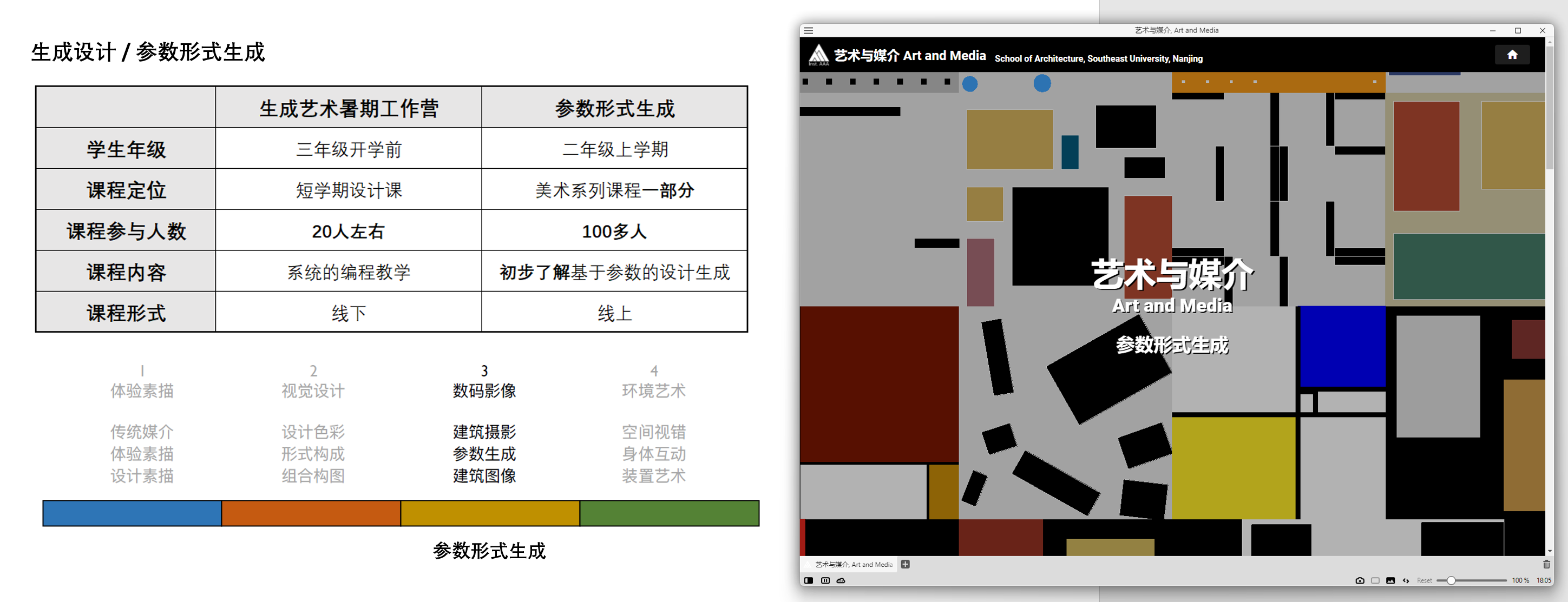Close the Art and Media window

point(1542,30)
